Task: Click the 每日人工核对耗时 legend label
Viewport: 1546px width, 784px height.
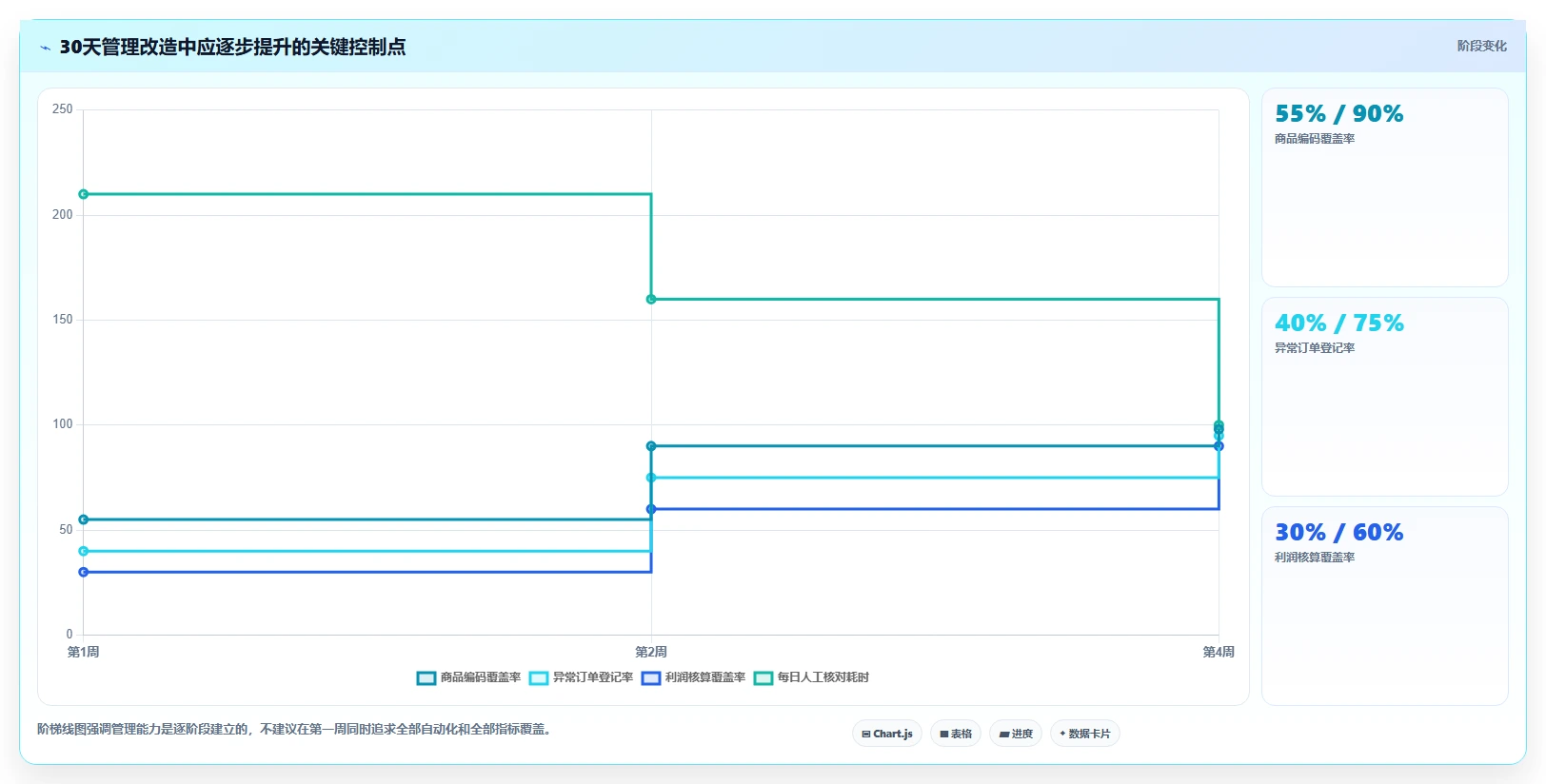Action: click(x=823, y=677)
